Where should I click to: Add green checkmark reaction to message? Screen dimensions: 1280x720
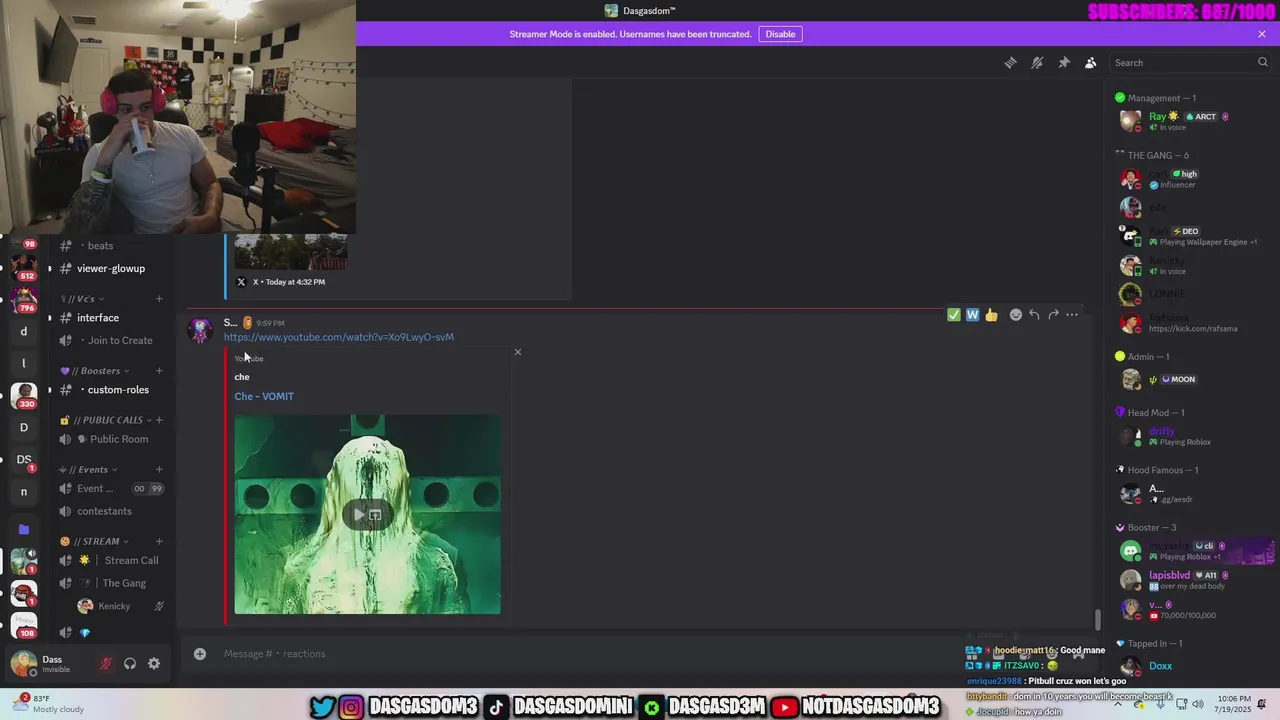[954, 315]
